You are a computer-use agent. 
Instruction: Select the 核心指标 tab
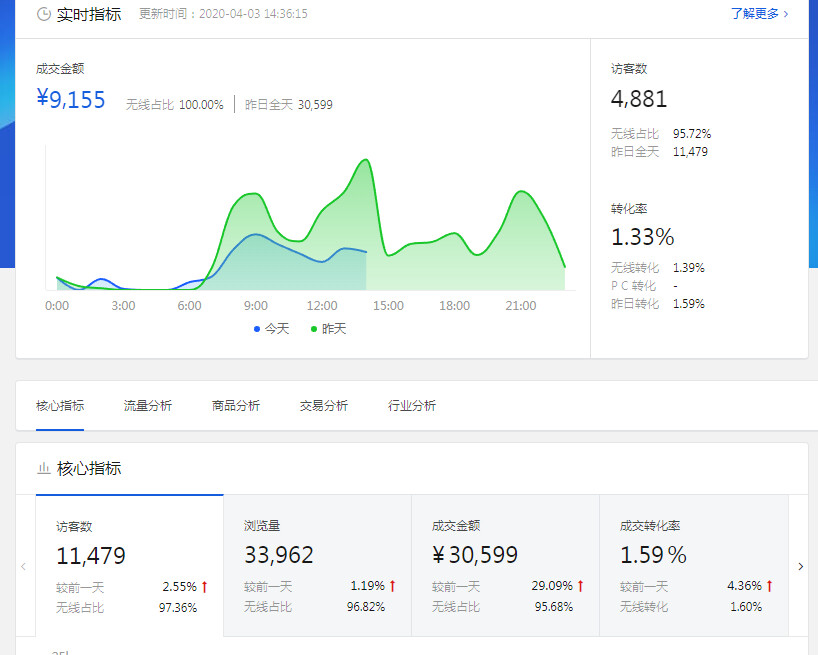pyautogui.click(x=60, y=406)
